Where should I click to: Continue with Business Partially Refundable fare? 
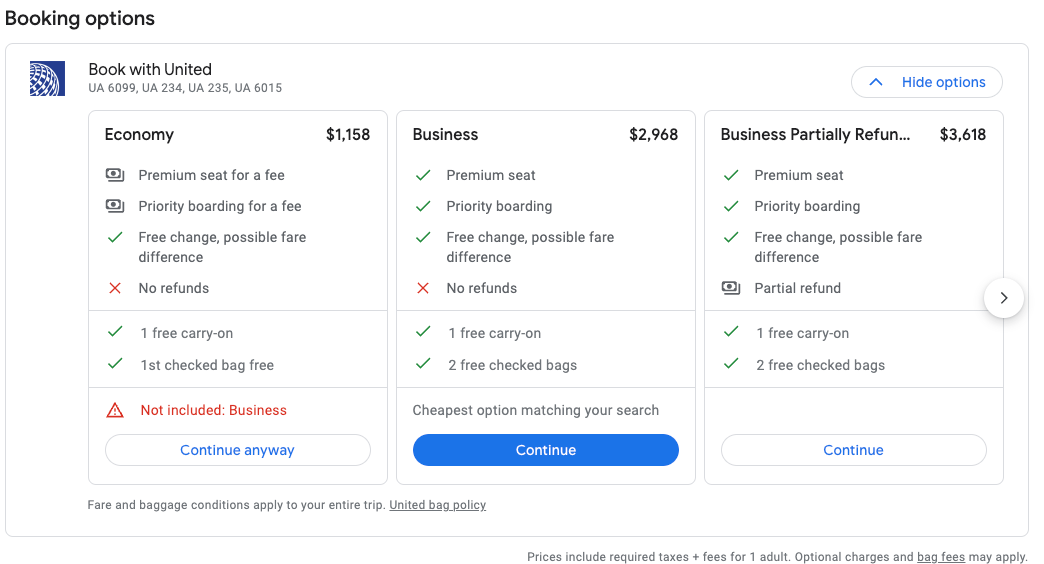[x=853, y=450]
